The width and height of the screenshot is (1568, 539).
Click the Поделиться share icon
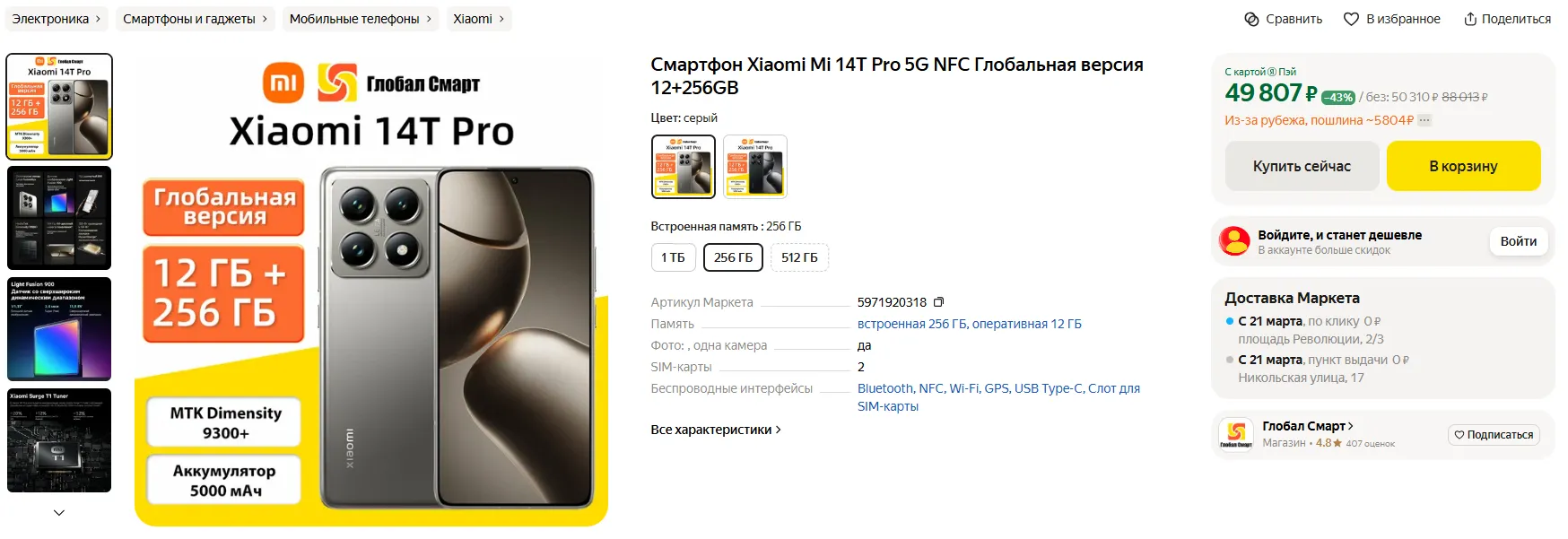1470,19
